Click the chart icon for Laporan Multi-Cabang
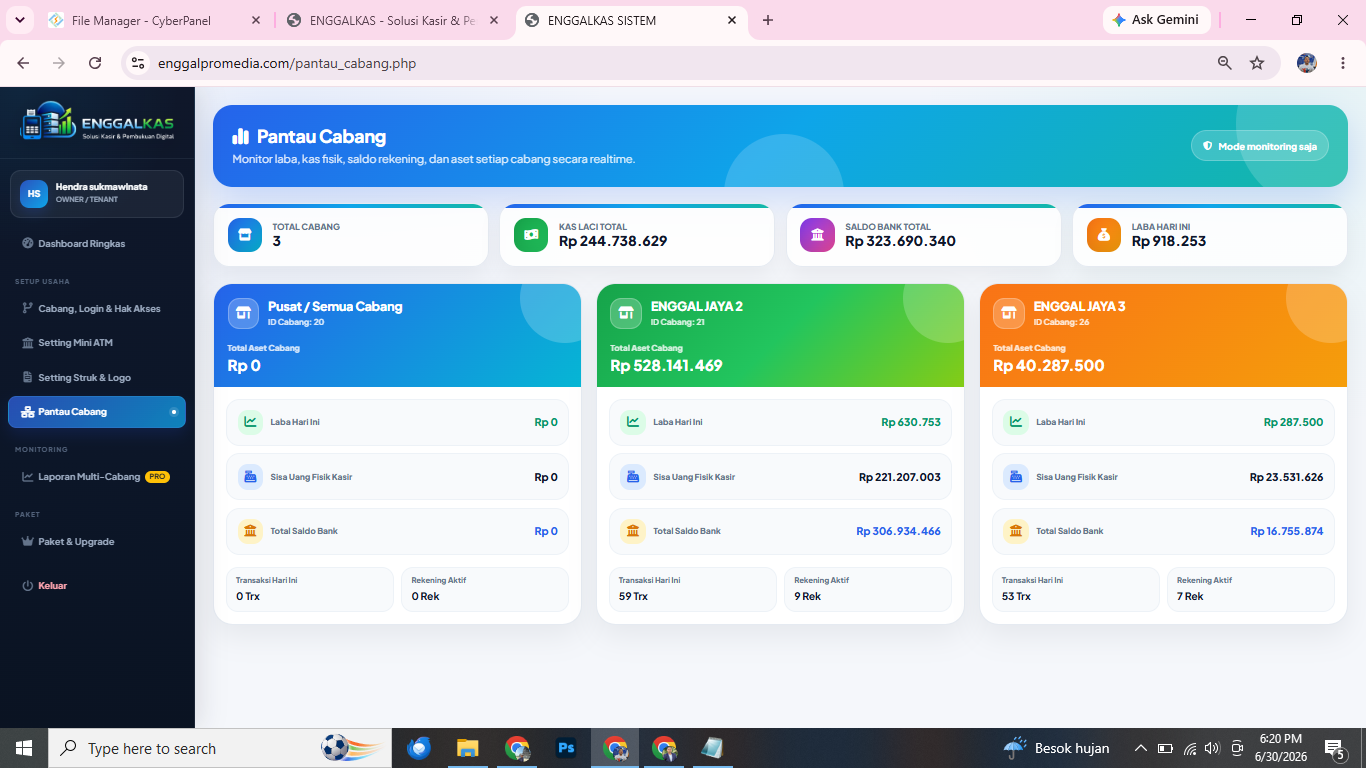Image resolution: width=1366 pixels, height=768 pixels. tap(28, 477)
